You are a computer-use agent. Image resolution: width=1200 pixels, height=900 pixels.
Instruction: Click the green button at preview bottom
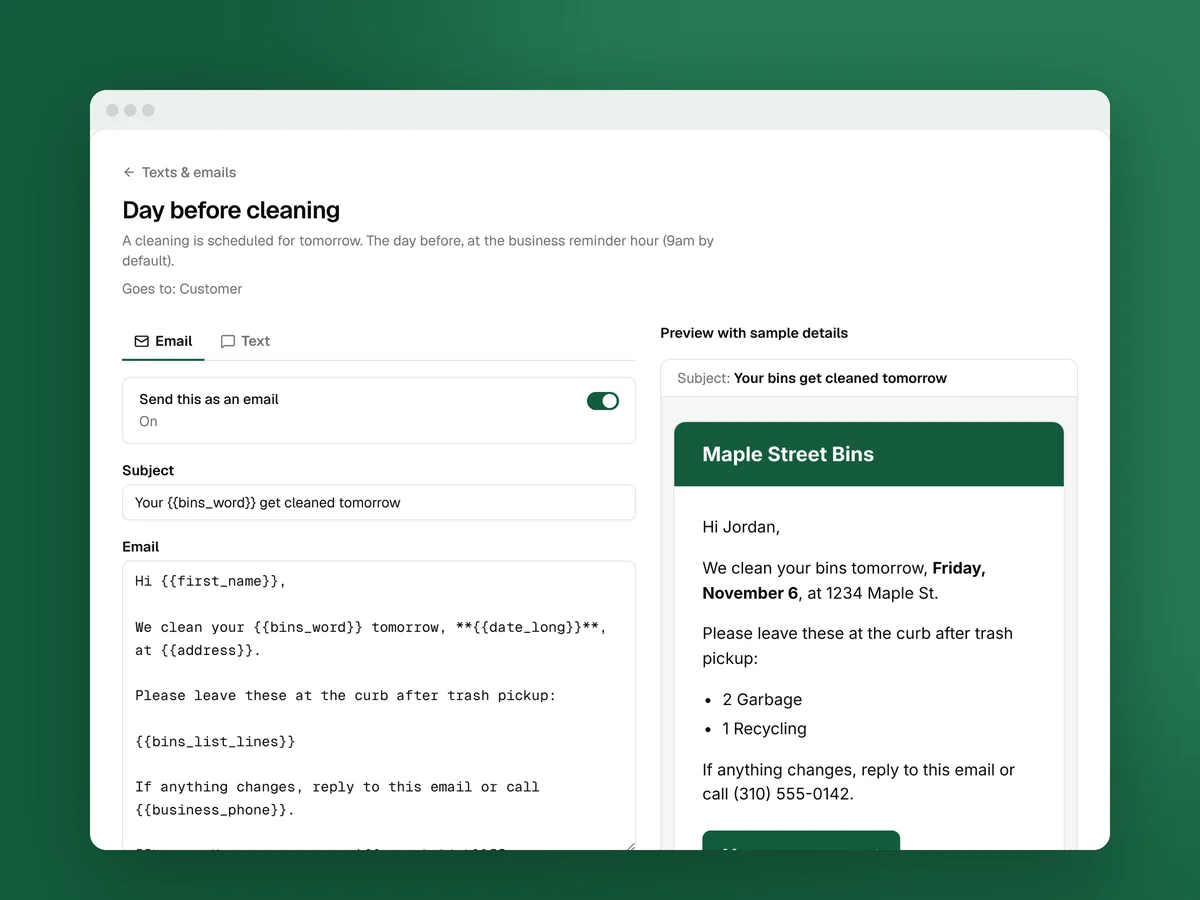[x=801, y=840]
